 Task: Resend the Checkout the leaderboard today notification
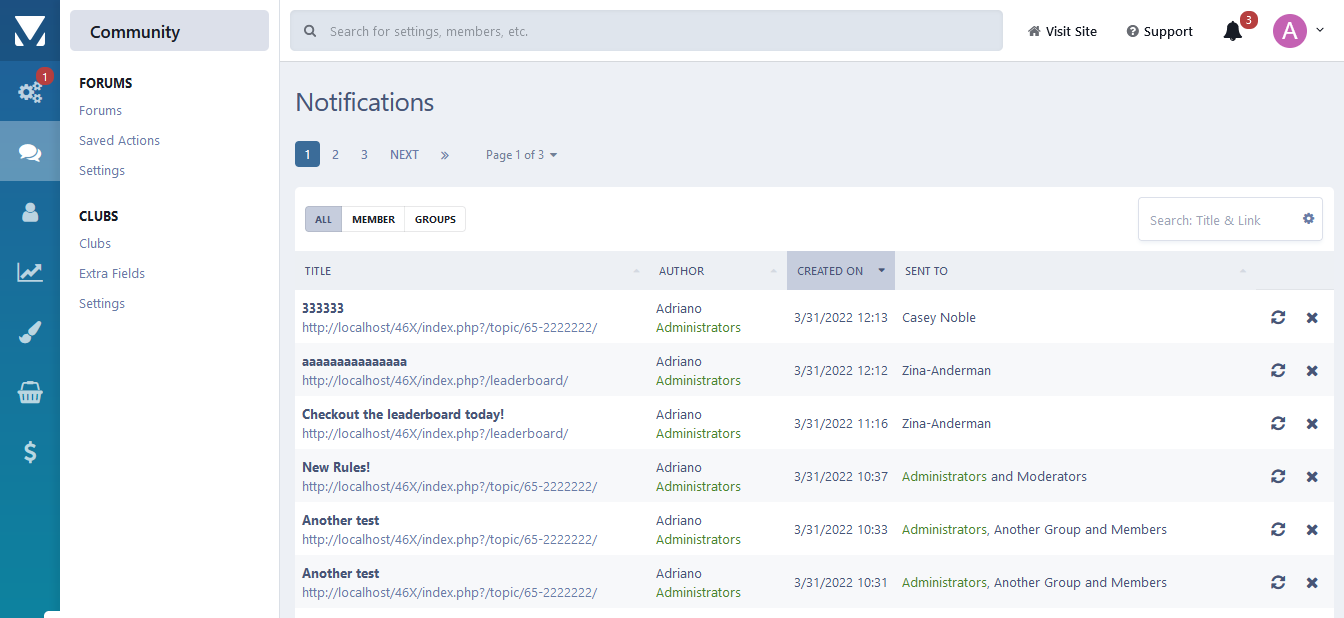(1278, 423)
